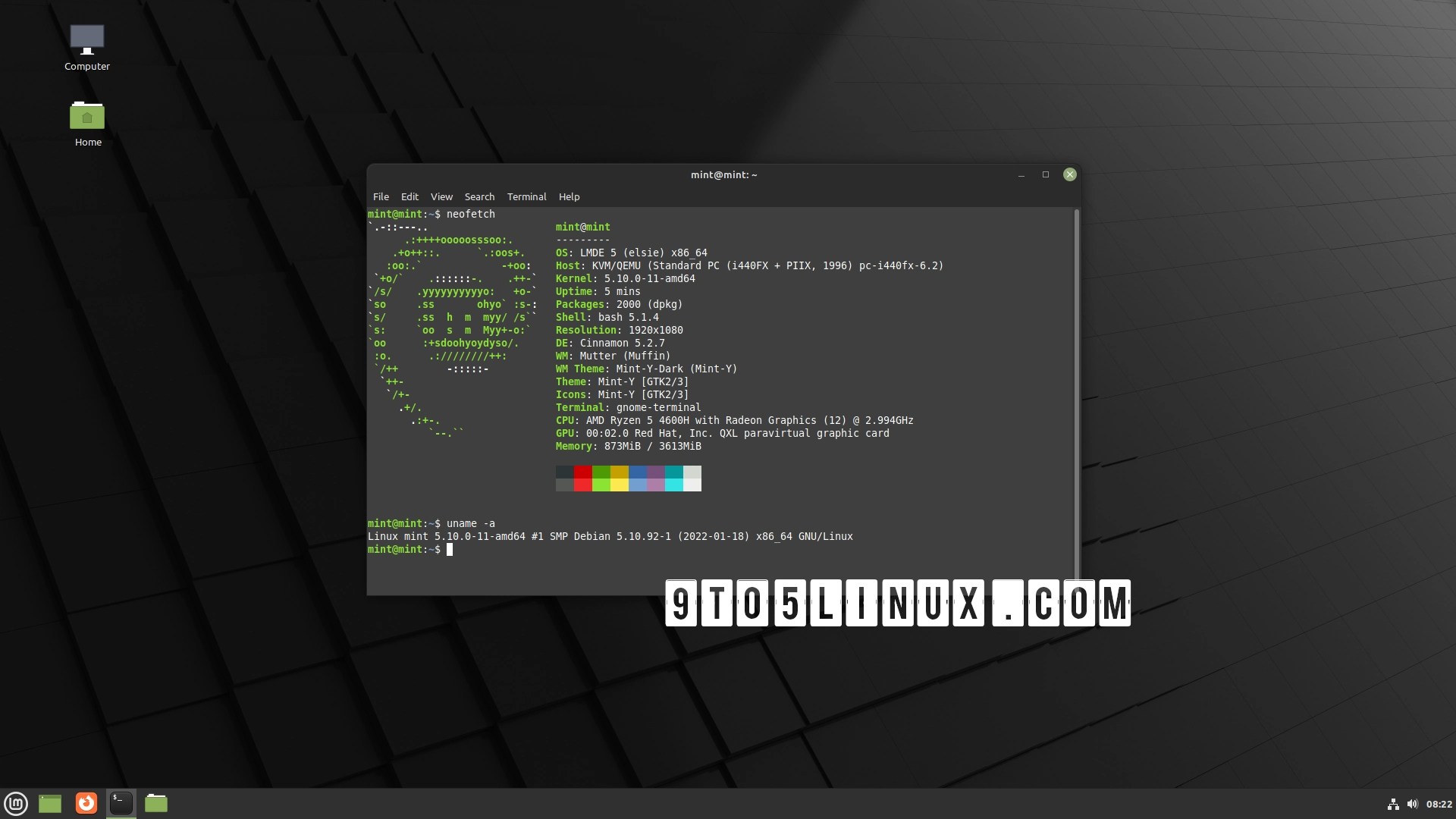This screenshot has height=819, width=1456.
Task: Open the network connections tray icon
Action: point(1393,805)
